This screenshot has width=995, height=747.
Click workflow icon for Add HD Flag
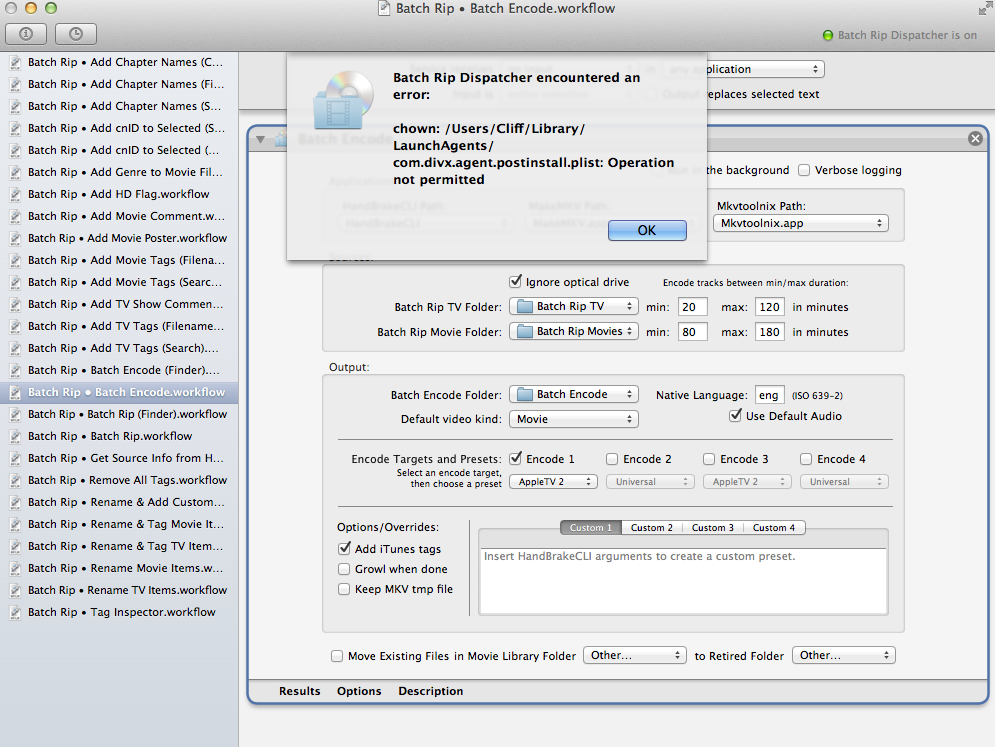tap(15, 194)
